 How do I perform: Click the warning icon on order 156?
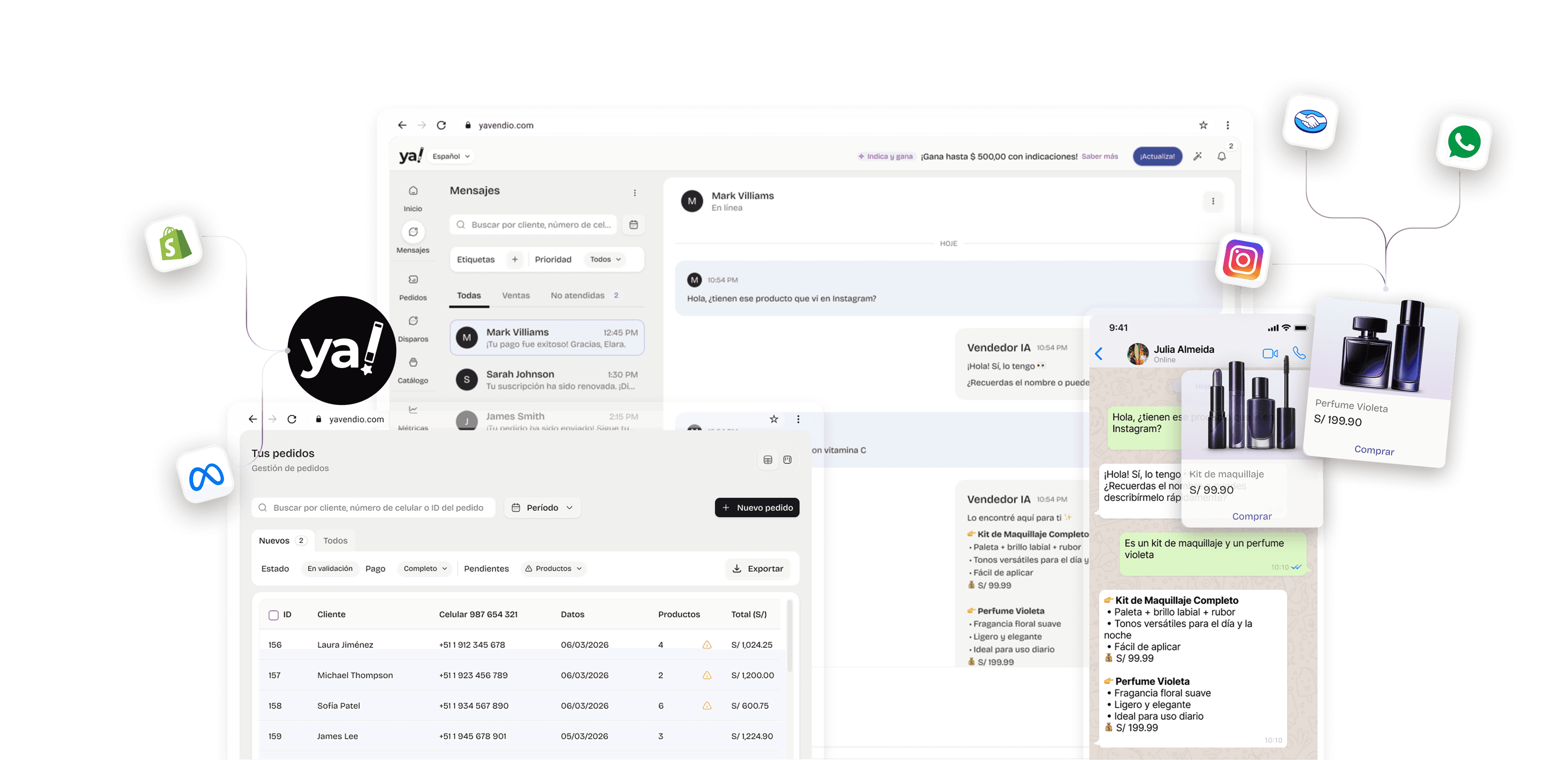[707, 644]
